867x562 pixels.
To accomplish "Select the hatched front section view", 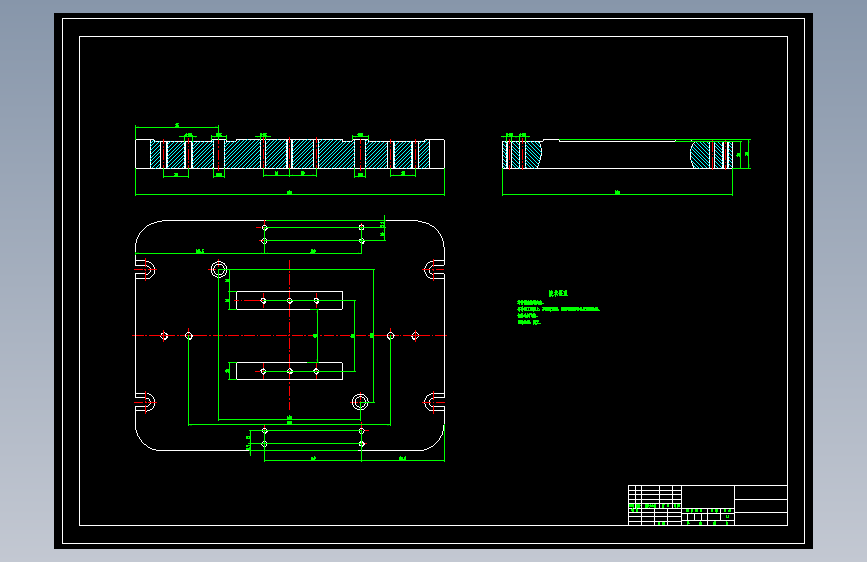I will (290, 154).
